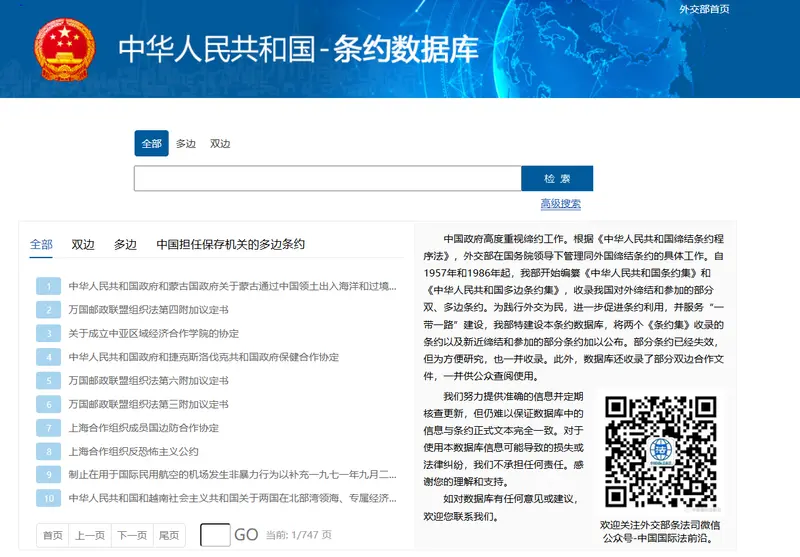Open 万国邮政联盟组织法第六附加议定书
800x557 pixels.
(x=148, y=381)
